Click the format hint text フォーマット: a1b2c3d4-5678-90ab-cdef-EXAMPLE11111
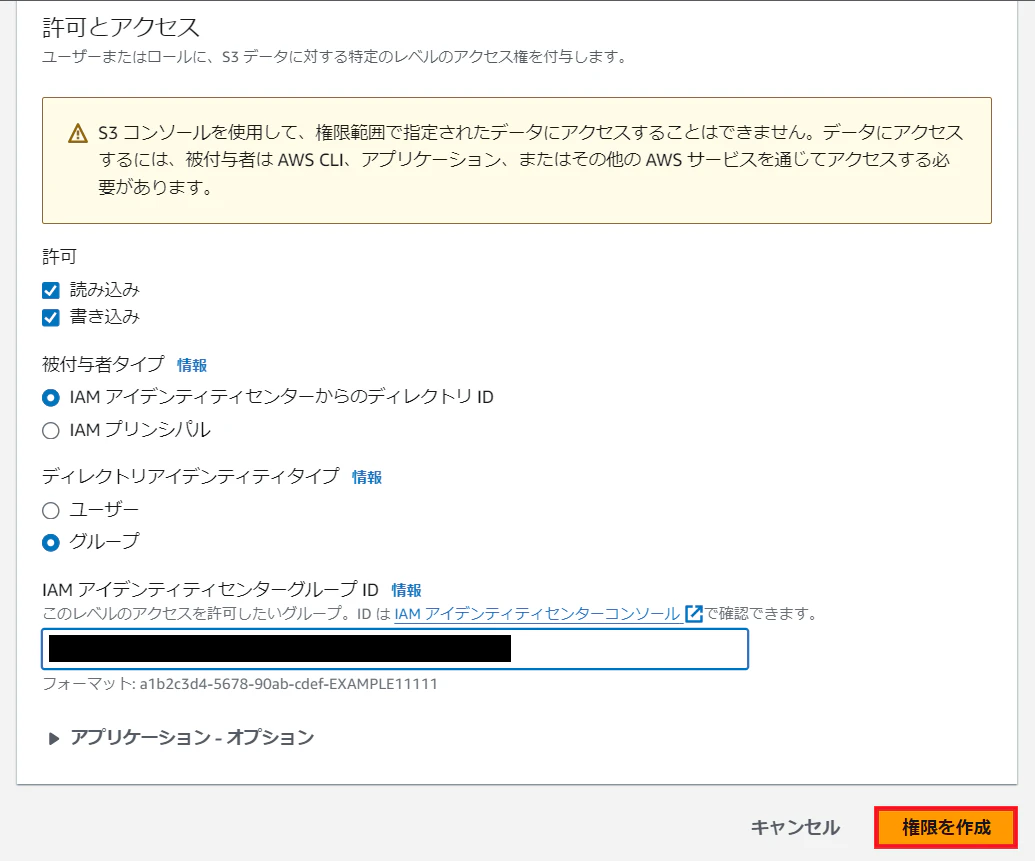This screenshot has height=861, width=1035. pos(240,684)
